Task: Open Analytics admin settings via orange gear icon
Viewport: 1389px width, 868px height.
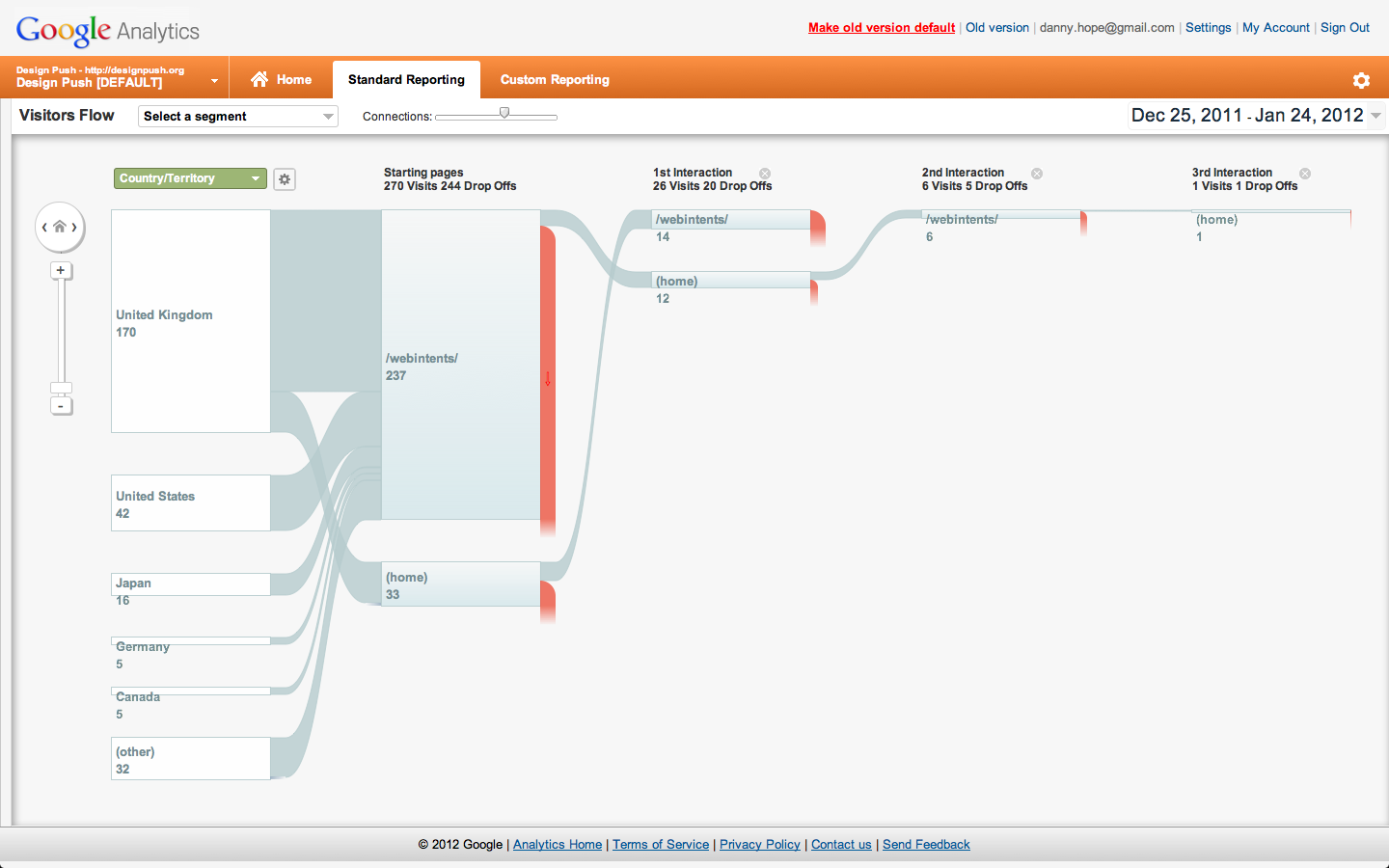Action: point(1361,81)
